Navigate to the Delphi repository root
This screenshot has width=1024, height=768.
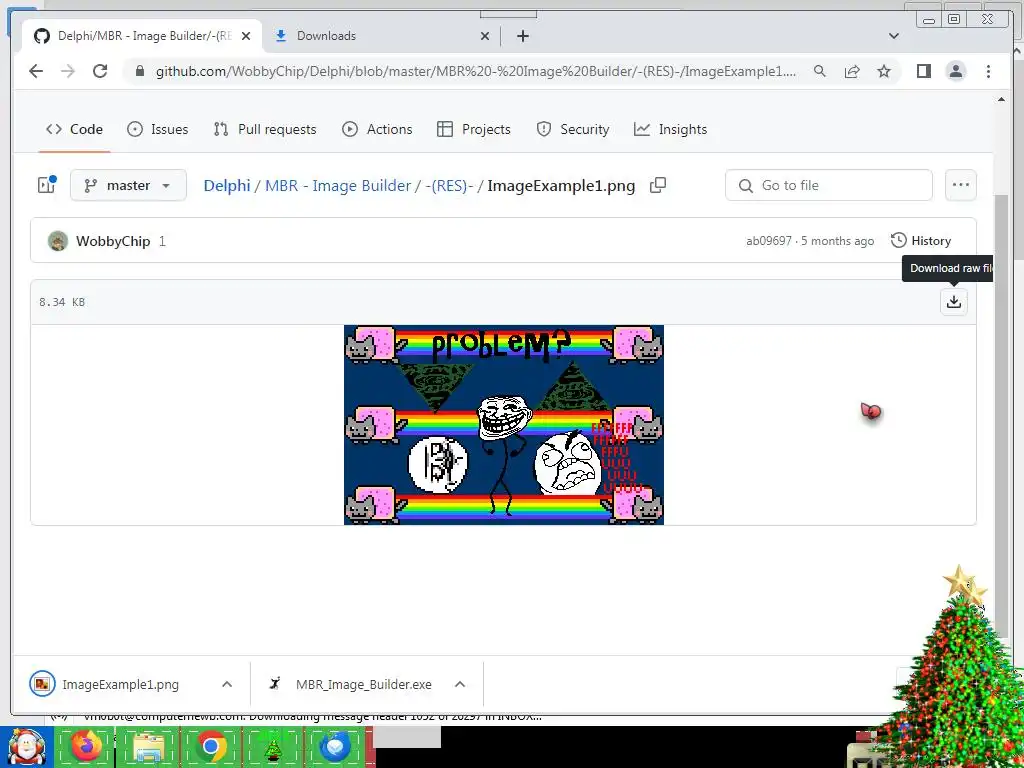pyautogui.click(x=227, y=185)
